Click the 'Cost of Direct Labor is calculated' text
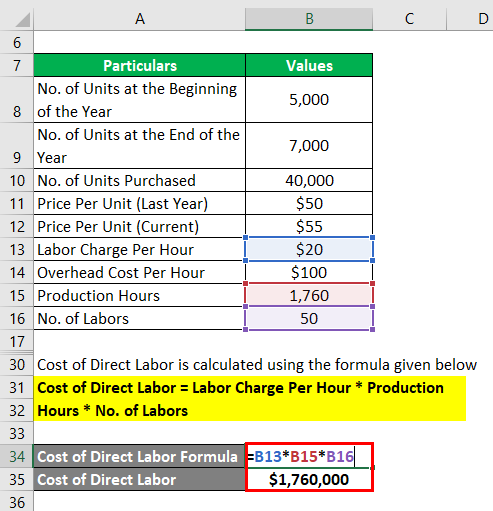The width and height of the screenshot is (493, 511). point(257,364)
